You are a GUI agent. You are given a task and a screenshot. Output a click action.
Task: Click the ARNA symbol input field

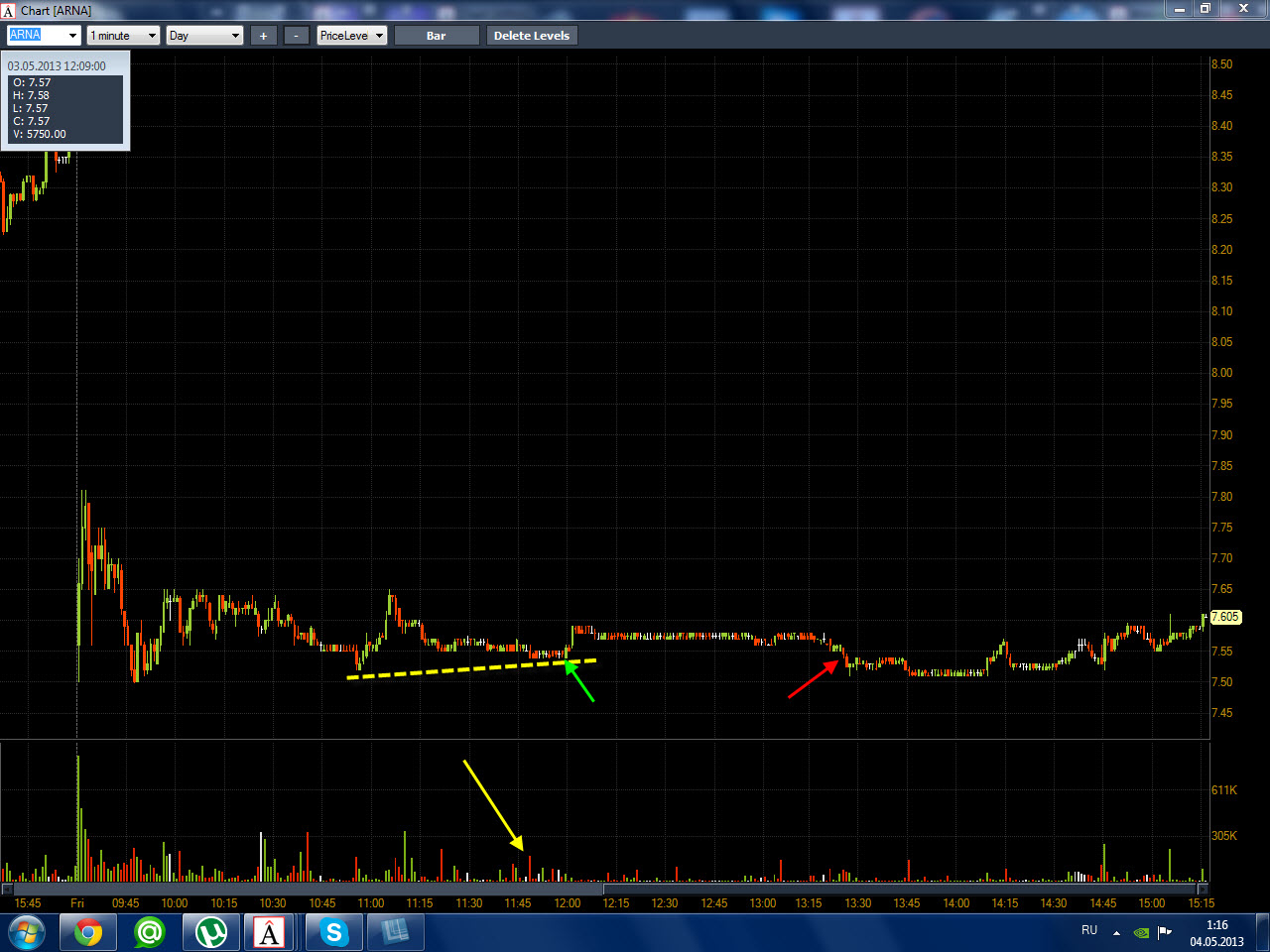[36, 35]
